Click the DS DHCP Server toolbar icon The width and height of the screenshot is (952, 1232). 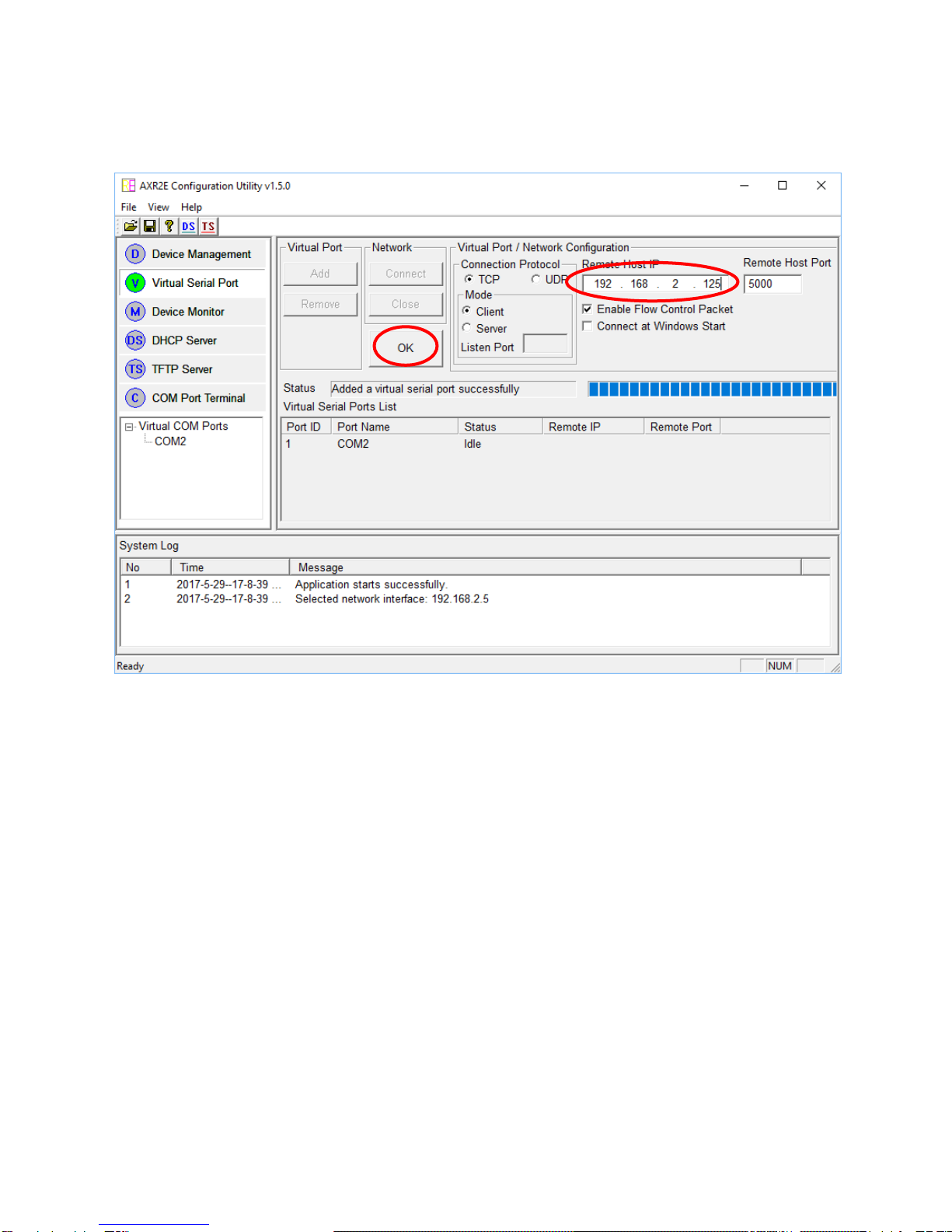tap(188, 226)
